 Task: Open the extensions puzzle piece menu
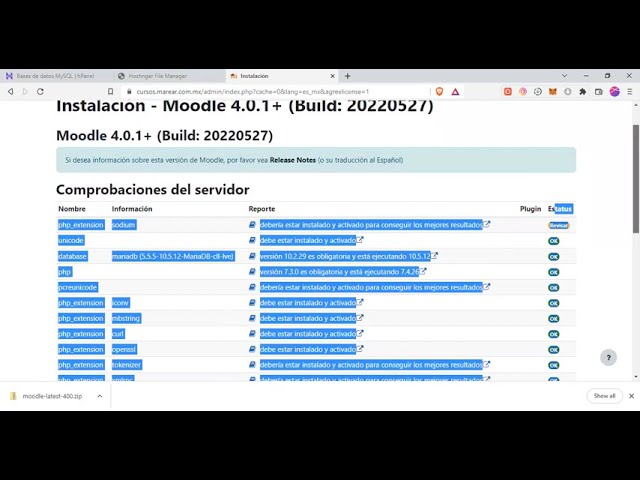(583, 92)
